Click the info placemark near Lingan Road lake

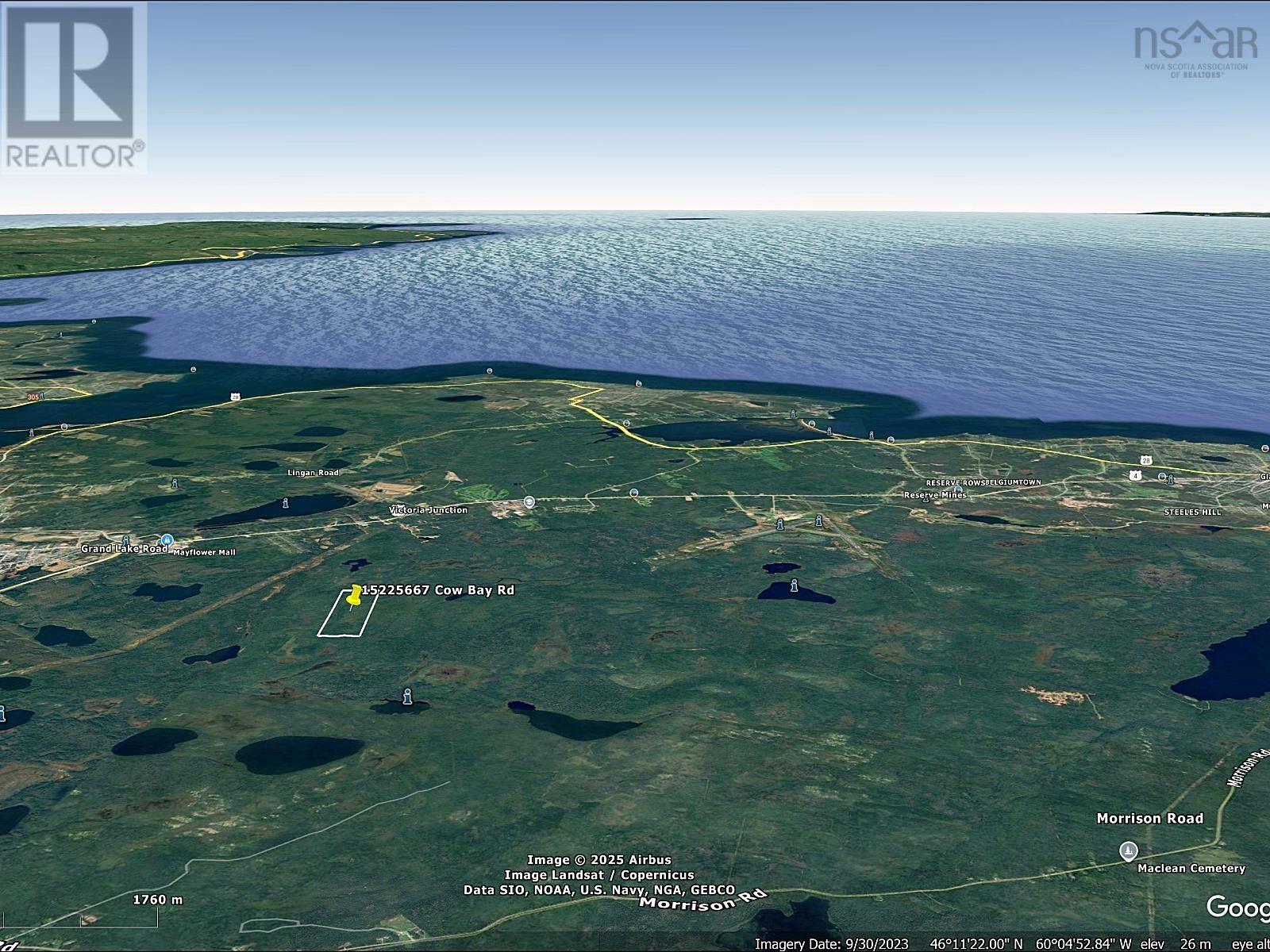pyautogui.click(x=286, y=504)
